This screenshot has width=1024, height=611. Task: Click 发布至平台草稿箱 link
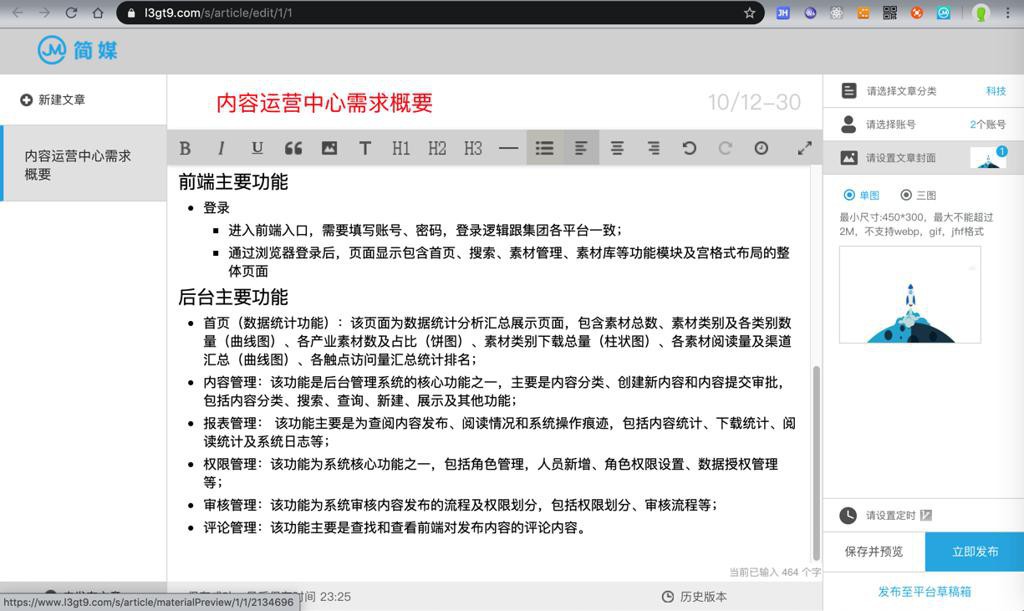tap(924, 591)
